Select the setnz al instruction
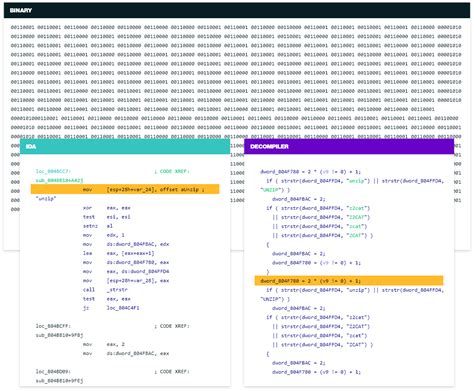This screenshot has height=391, width=474. coord(98,226)
